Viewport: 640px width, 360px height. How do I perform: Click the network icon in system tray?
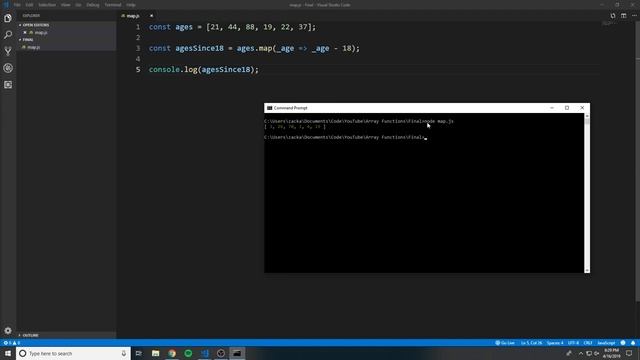pyautogui.click(x=589, y=353)
